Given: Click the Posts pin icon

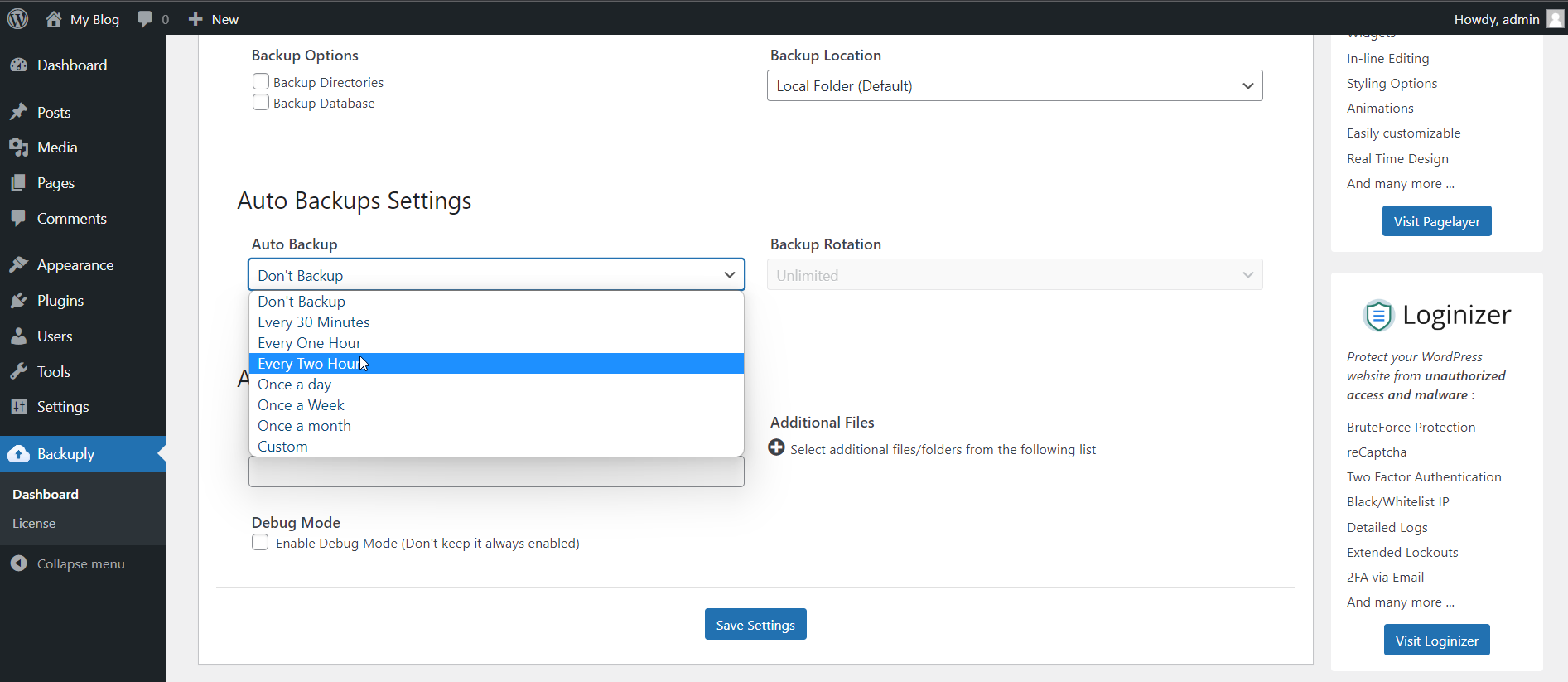Looking at the screenshot, I should pos(19,112).
